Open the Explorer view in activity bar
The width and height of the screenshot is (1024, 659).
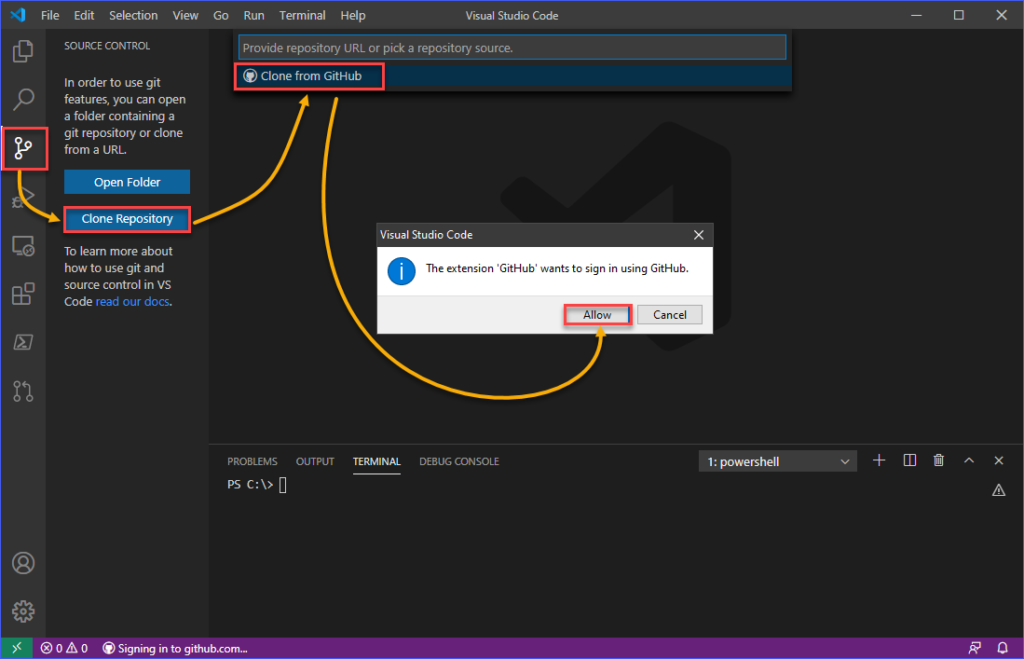click(x=23, y=51)
